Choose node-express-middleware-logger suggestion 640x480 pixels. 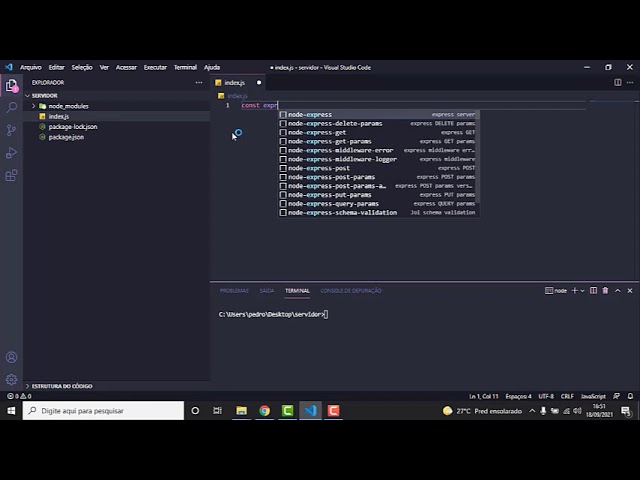[378, 159]
